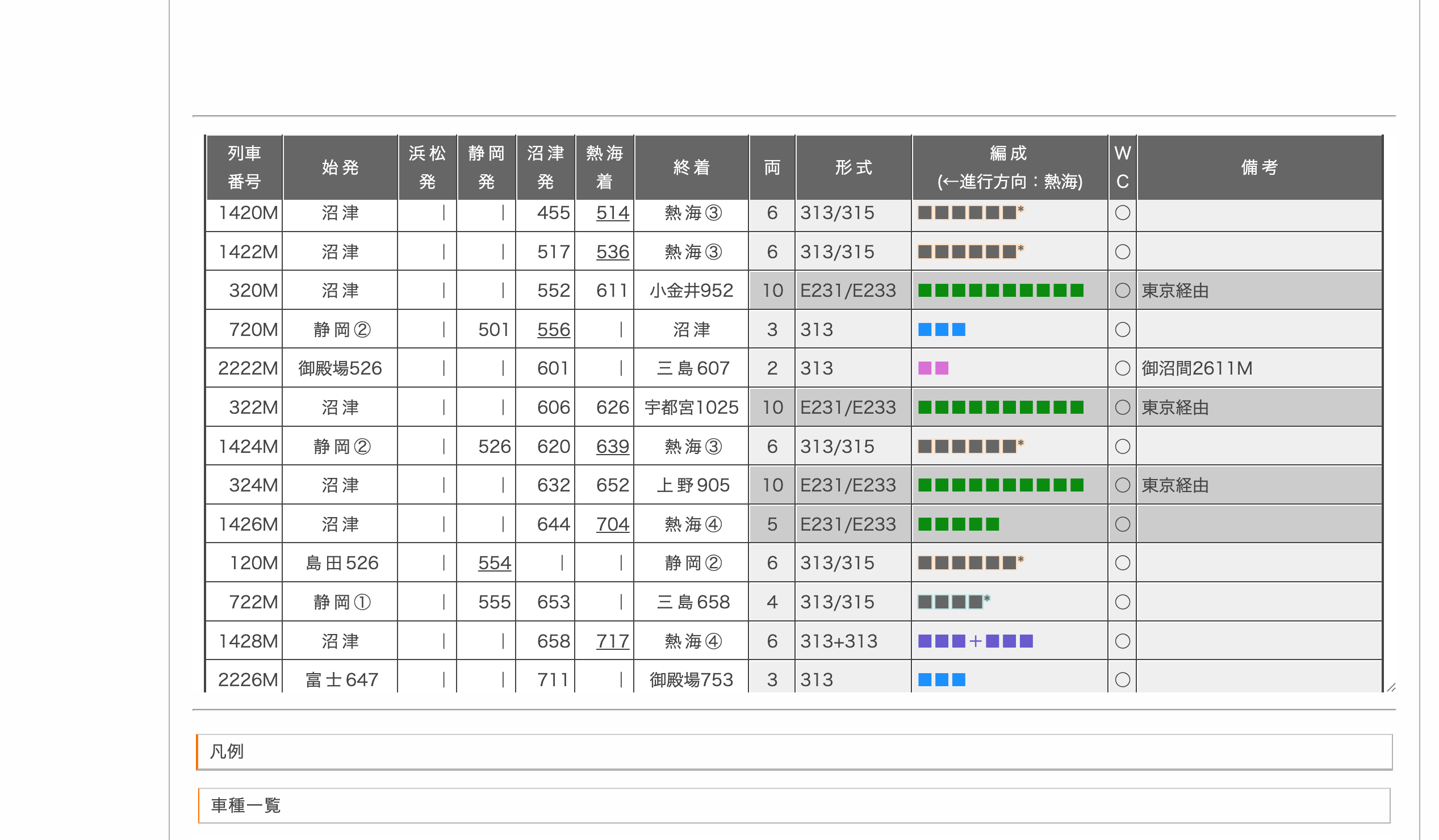Image resolution: width=1439 pixels, height=840 pixels.
Task: Open the 639 arrival link for 1424M
Action: coord(612,446)
